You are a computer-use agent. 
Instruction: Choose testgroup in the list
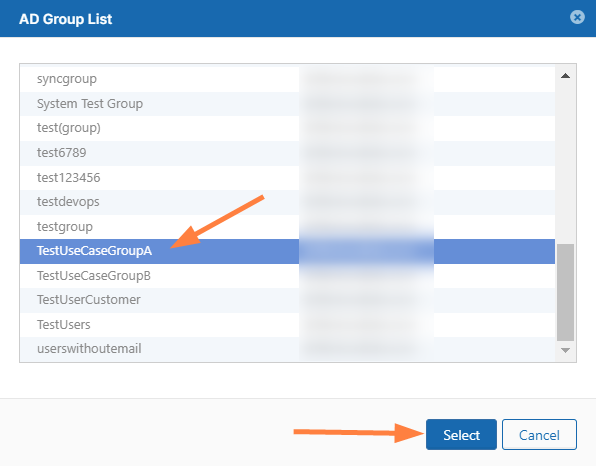pyautogui.click(x=287, y=227)
